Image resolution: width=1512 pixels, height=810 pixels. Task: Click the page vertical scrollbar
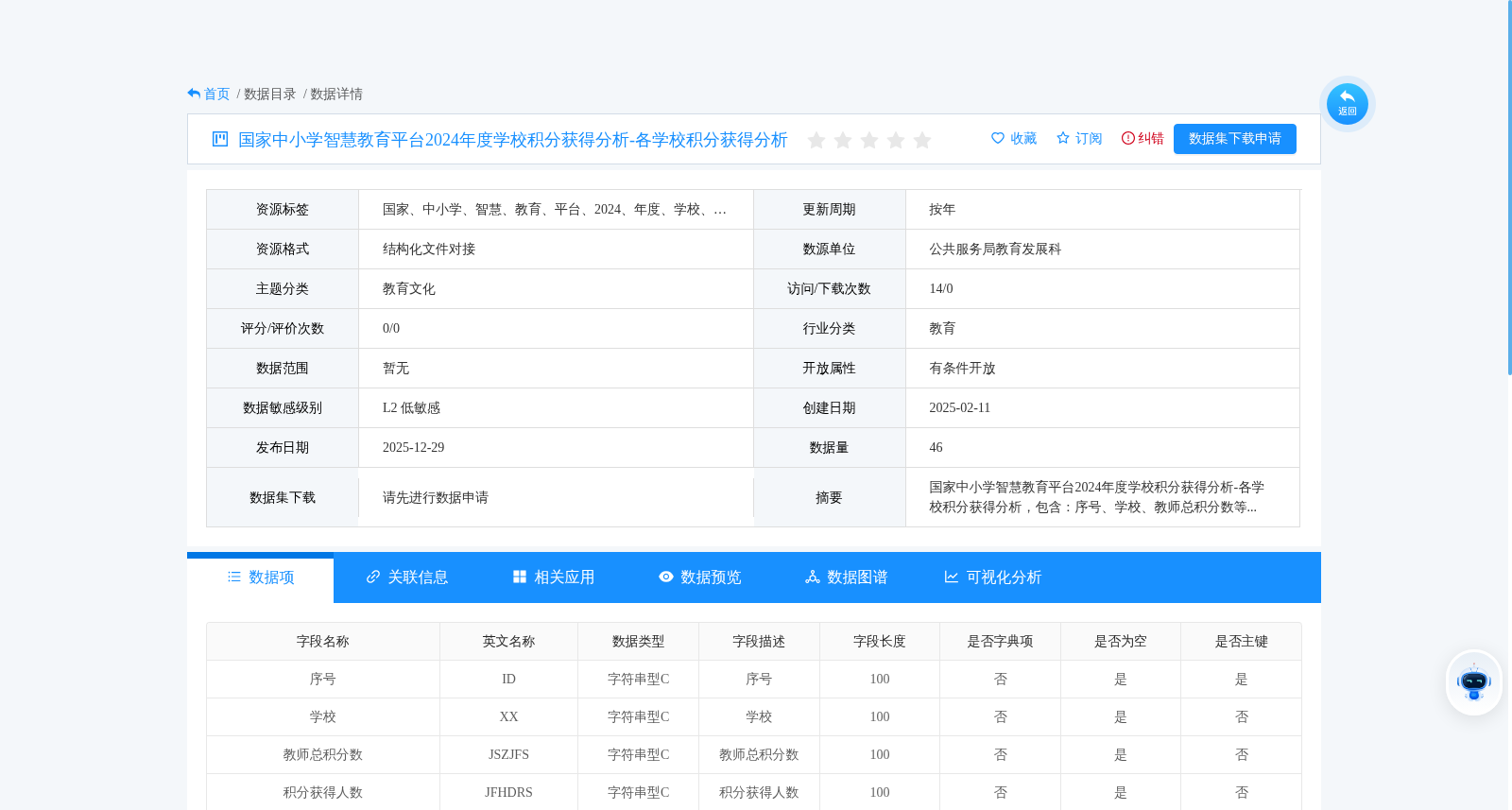click(1509, 189)
